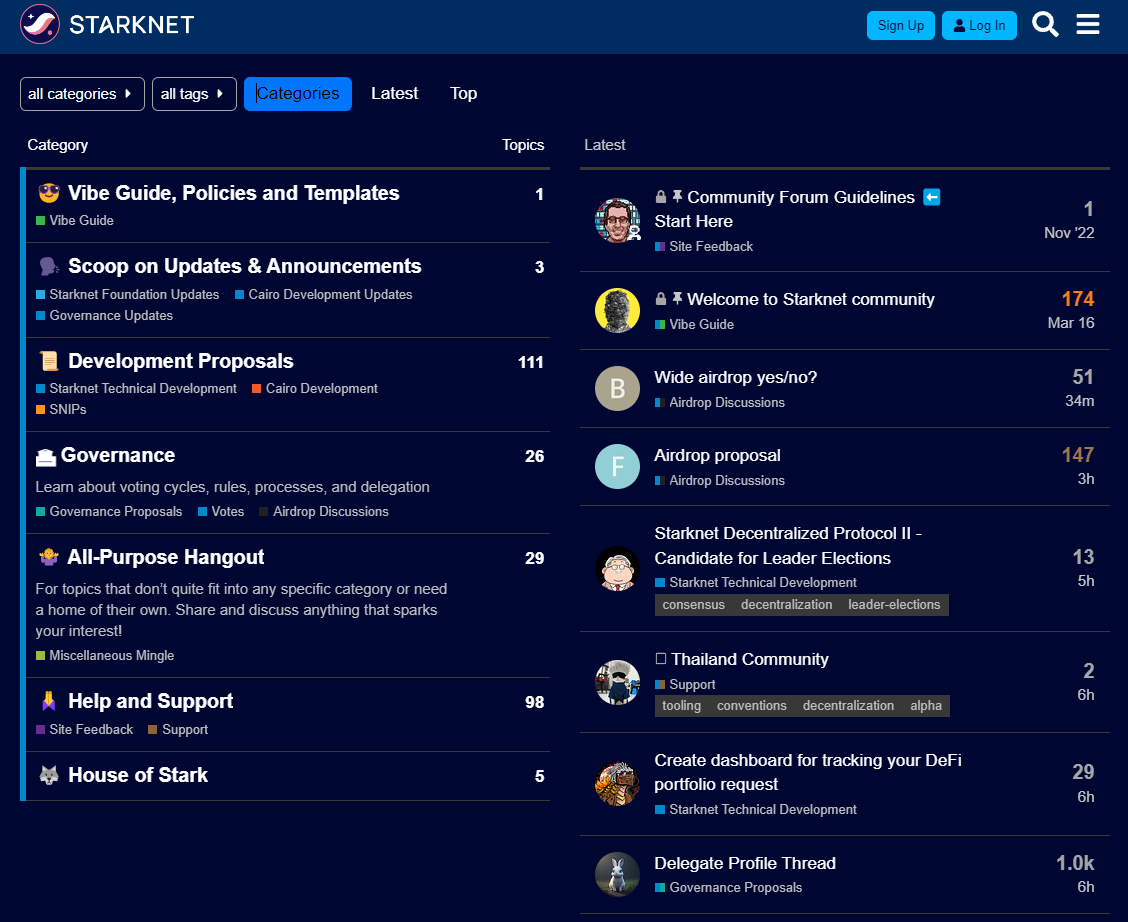Click the consensus tag
Viewport: 1128px width, 922px height.
[x=693, y=605]
